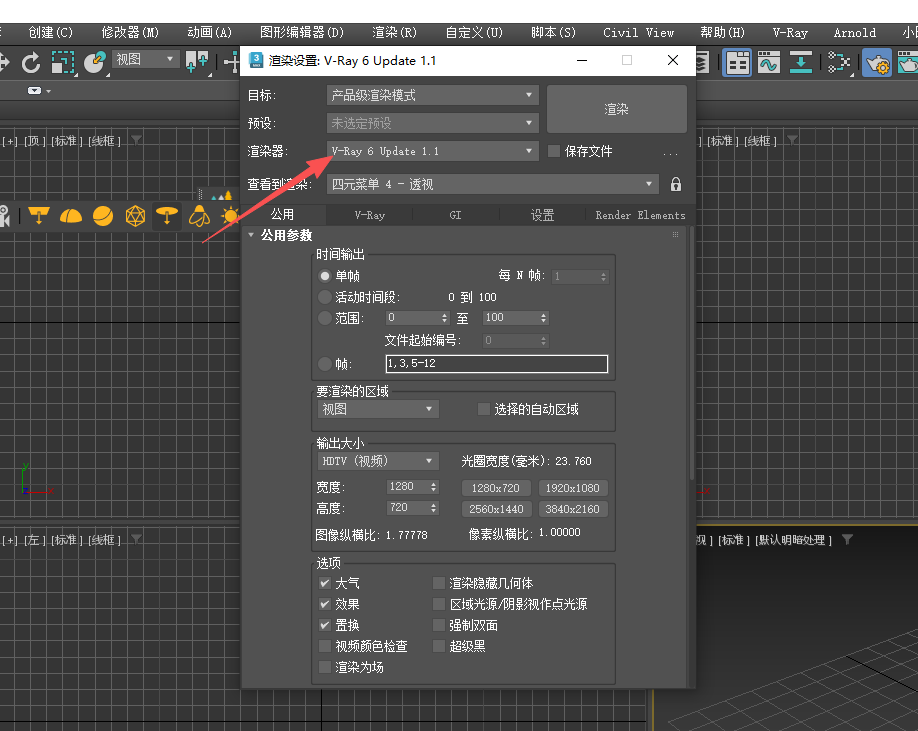Open the HDTV (视频) output size dropdown
Image resolution: width=918 pixels, height=731 pixels.
pos(378,461)
